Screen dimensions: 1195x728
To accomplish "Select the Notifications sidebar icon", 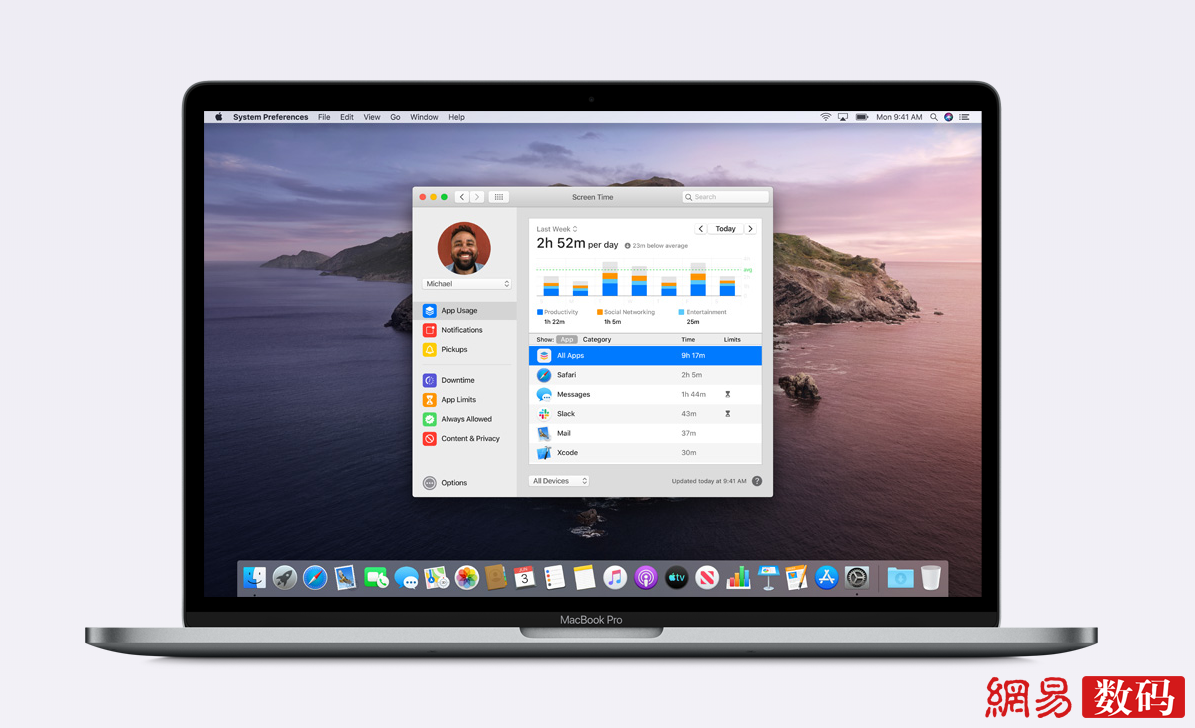I will 430,330.
